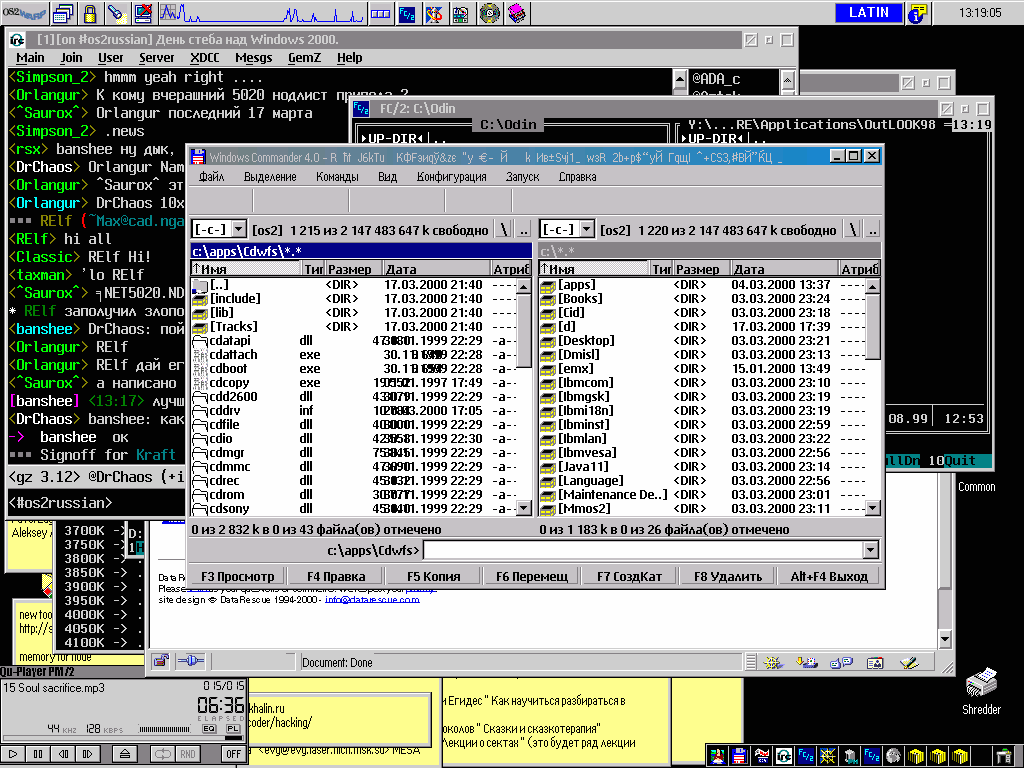Launch FC/2 from the WarpCenter top bar
This screenshot has height=768, width=1024.
(407, 13)
